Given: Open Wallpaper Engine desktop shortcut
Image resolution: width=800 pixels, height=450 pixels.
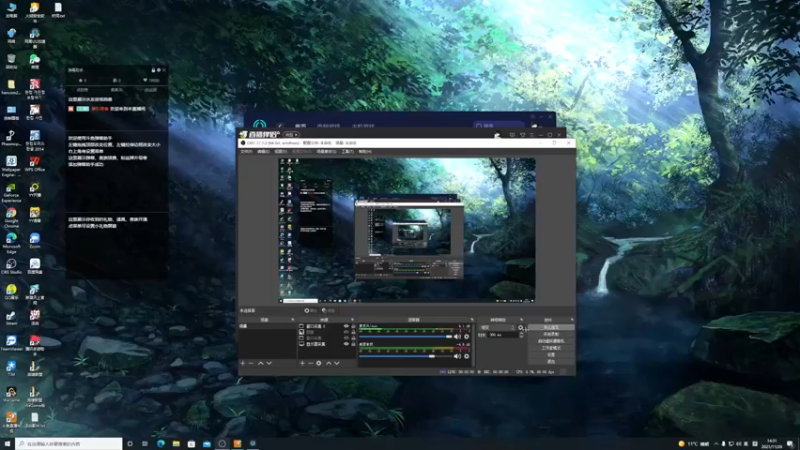Looking at the screenshot, I should click(11, 165).
